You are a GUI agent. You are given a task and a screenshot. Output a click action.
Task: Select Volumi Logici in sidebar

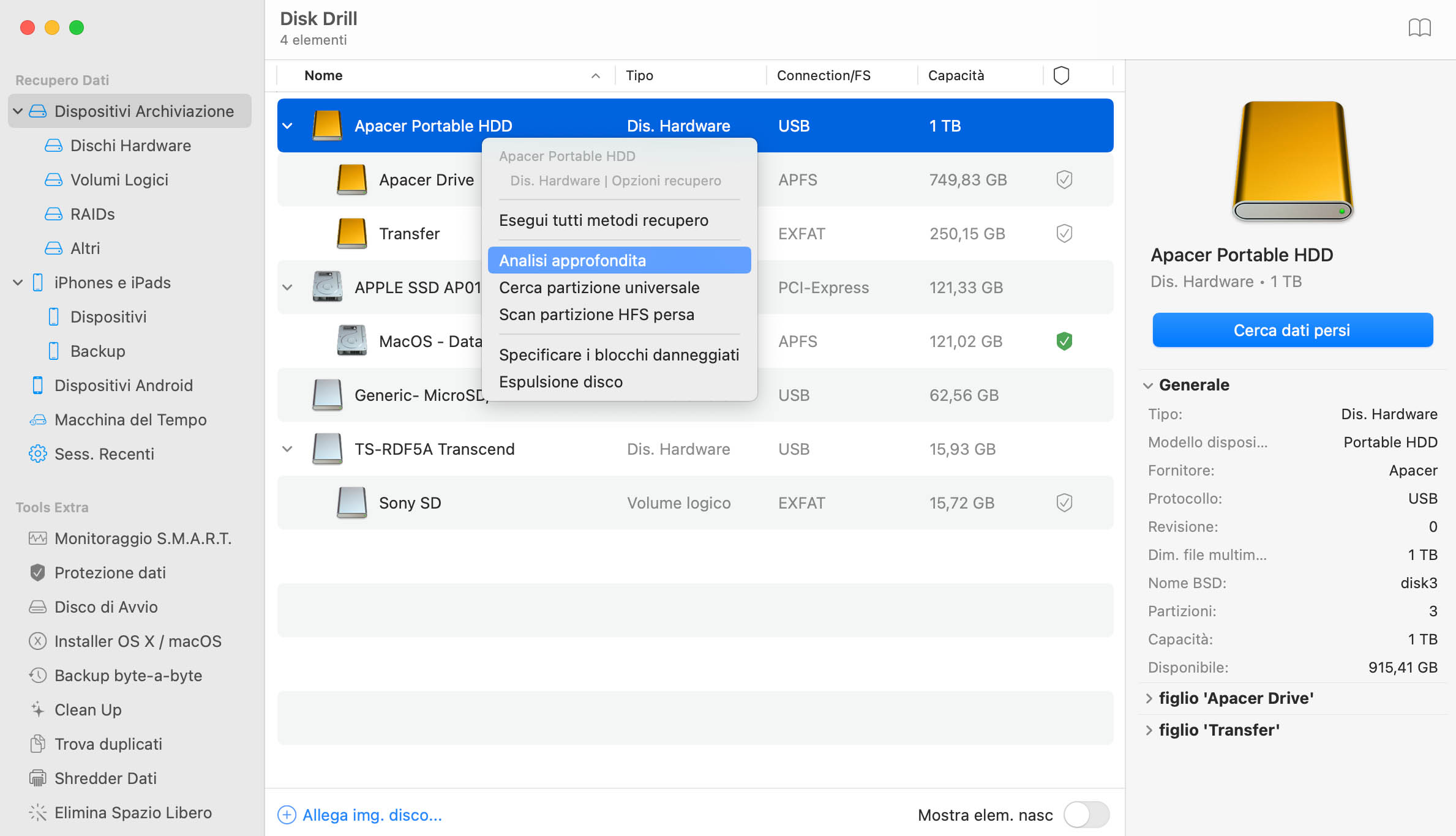119,180
